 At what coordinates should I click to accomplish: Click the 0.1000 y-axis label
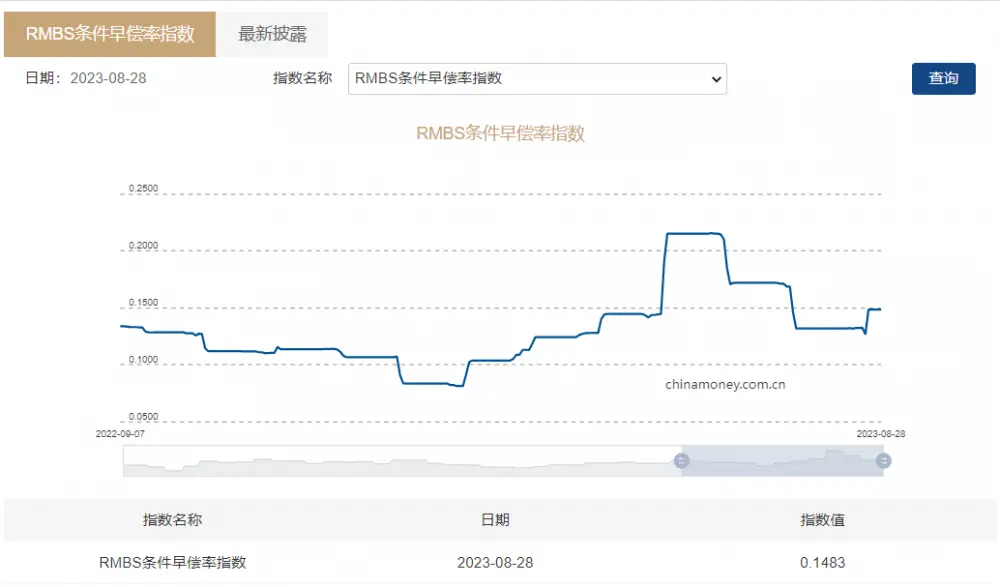143,359
